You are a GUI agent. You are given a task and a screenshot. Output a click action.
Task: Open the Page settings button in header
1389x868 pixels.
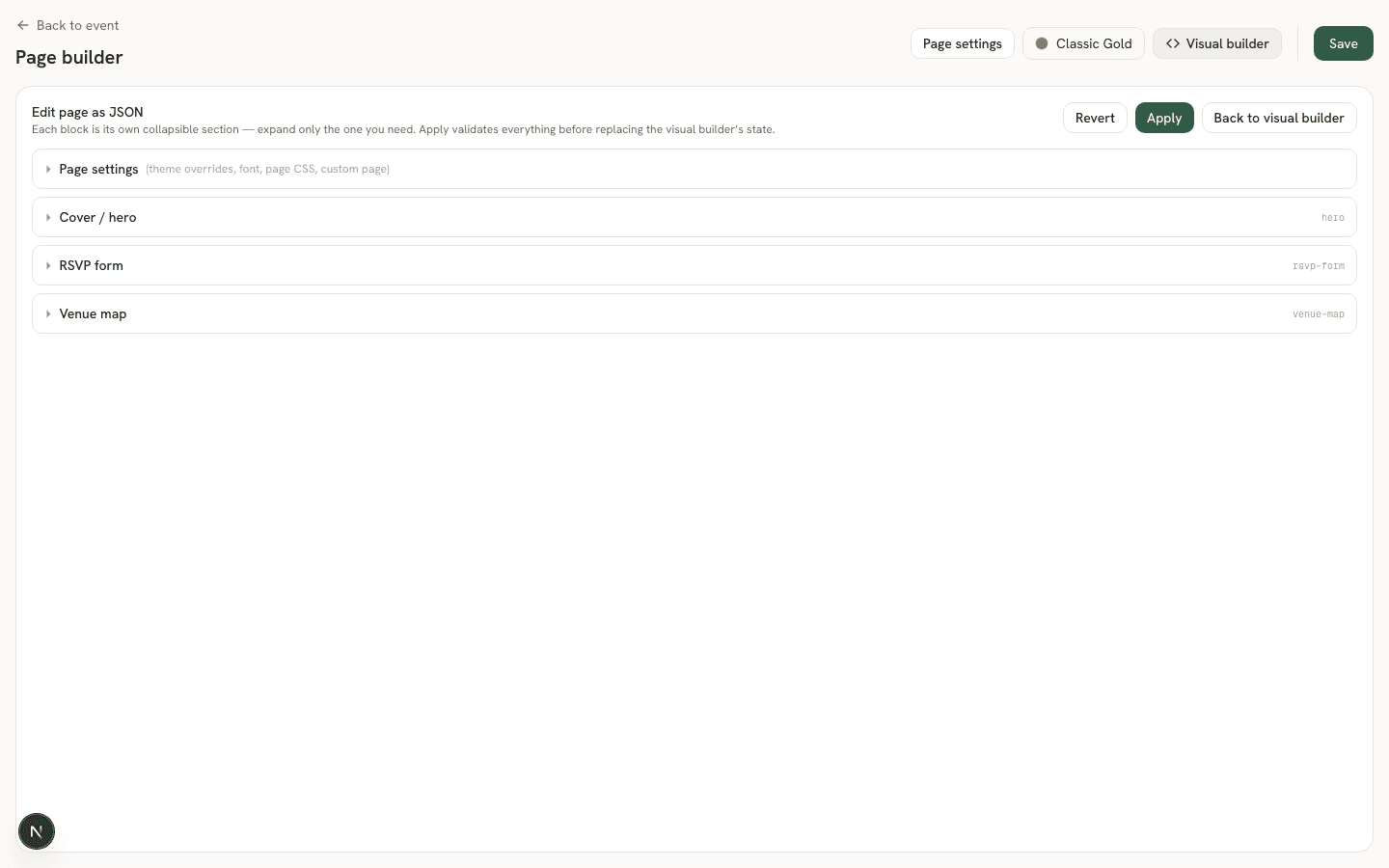click(x=962, y=43)
